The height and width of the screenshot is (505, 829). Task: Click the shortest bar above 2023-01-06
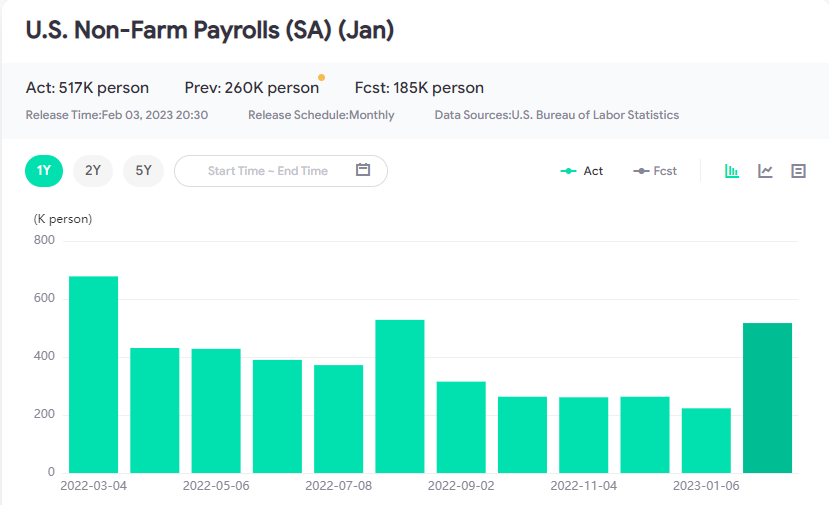point(706,440)
